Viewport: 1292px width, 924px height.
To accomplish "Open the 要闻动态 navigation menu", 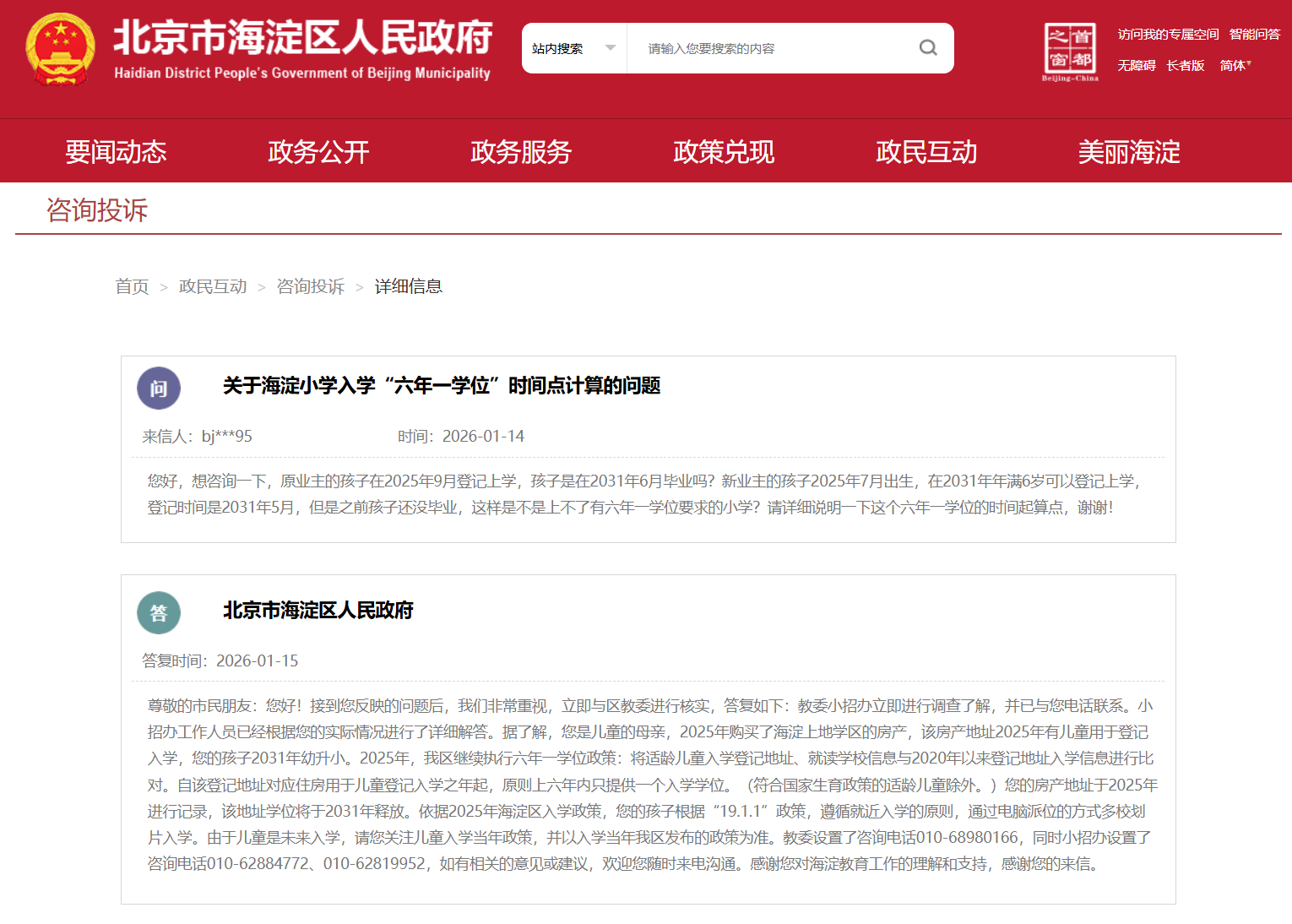I will click(116, 152).
